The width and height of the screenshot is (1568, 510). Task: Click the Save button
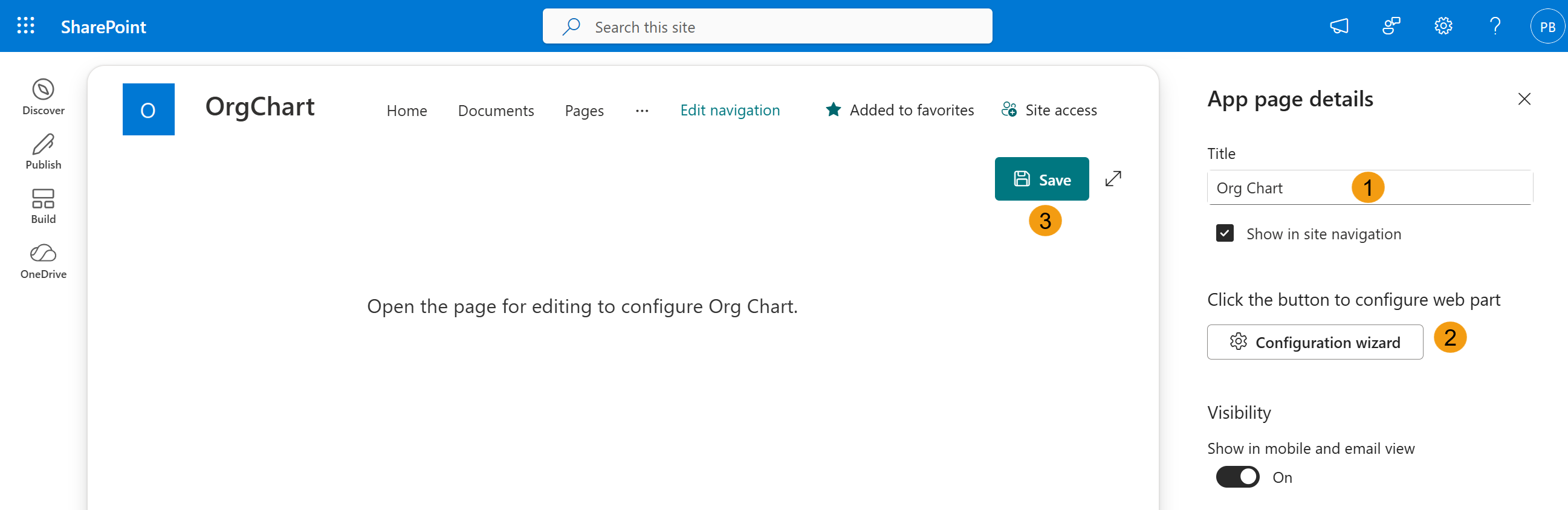(x=1042, y=179)
